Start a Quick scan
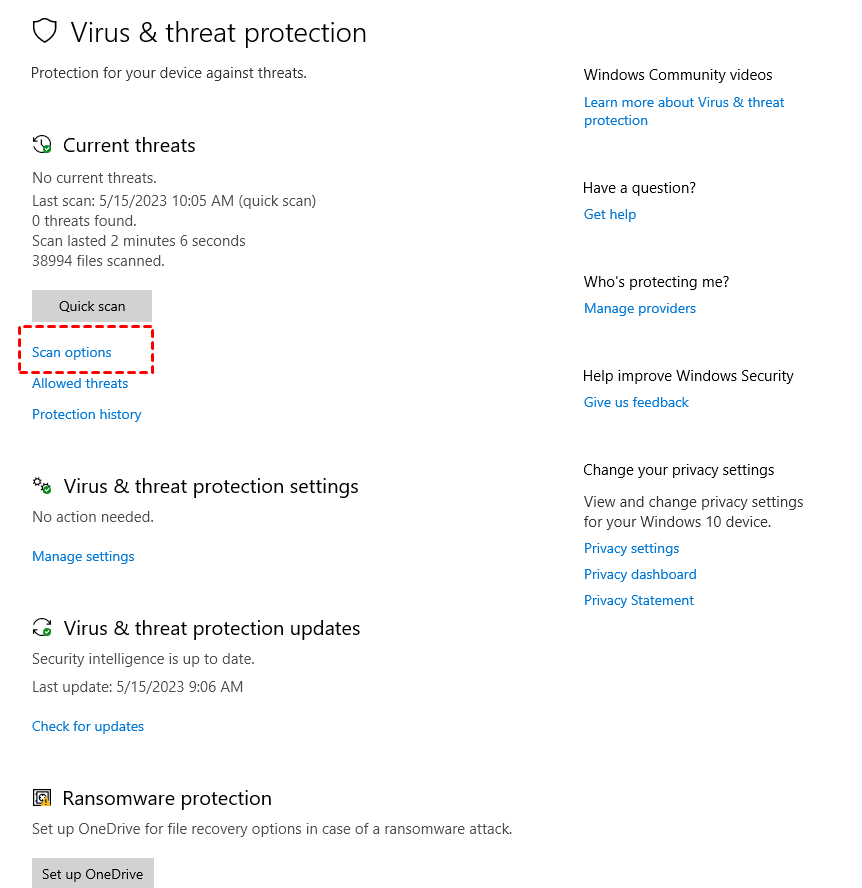 coord(92,306)
